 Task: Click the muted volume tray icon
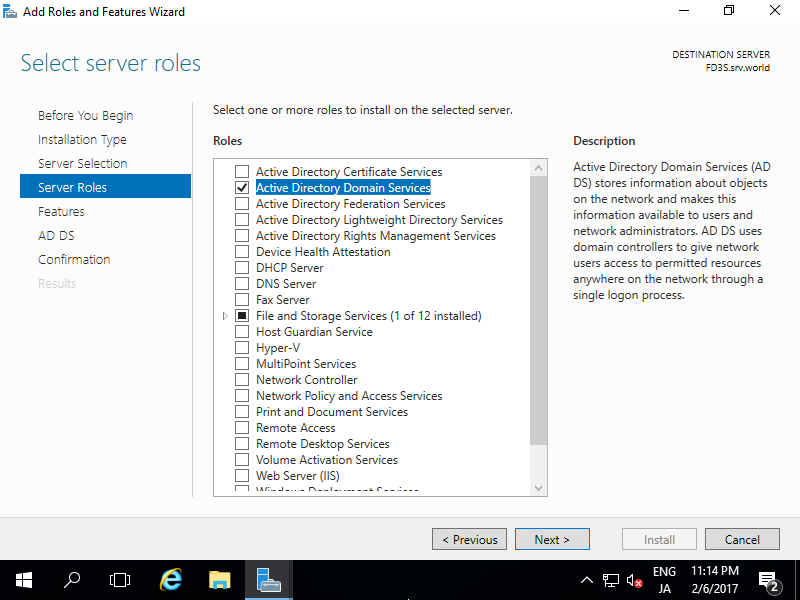(x=634, y=581)
